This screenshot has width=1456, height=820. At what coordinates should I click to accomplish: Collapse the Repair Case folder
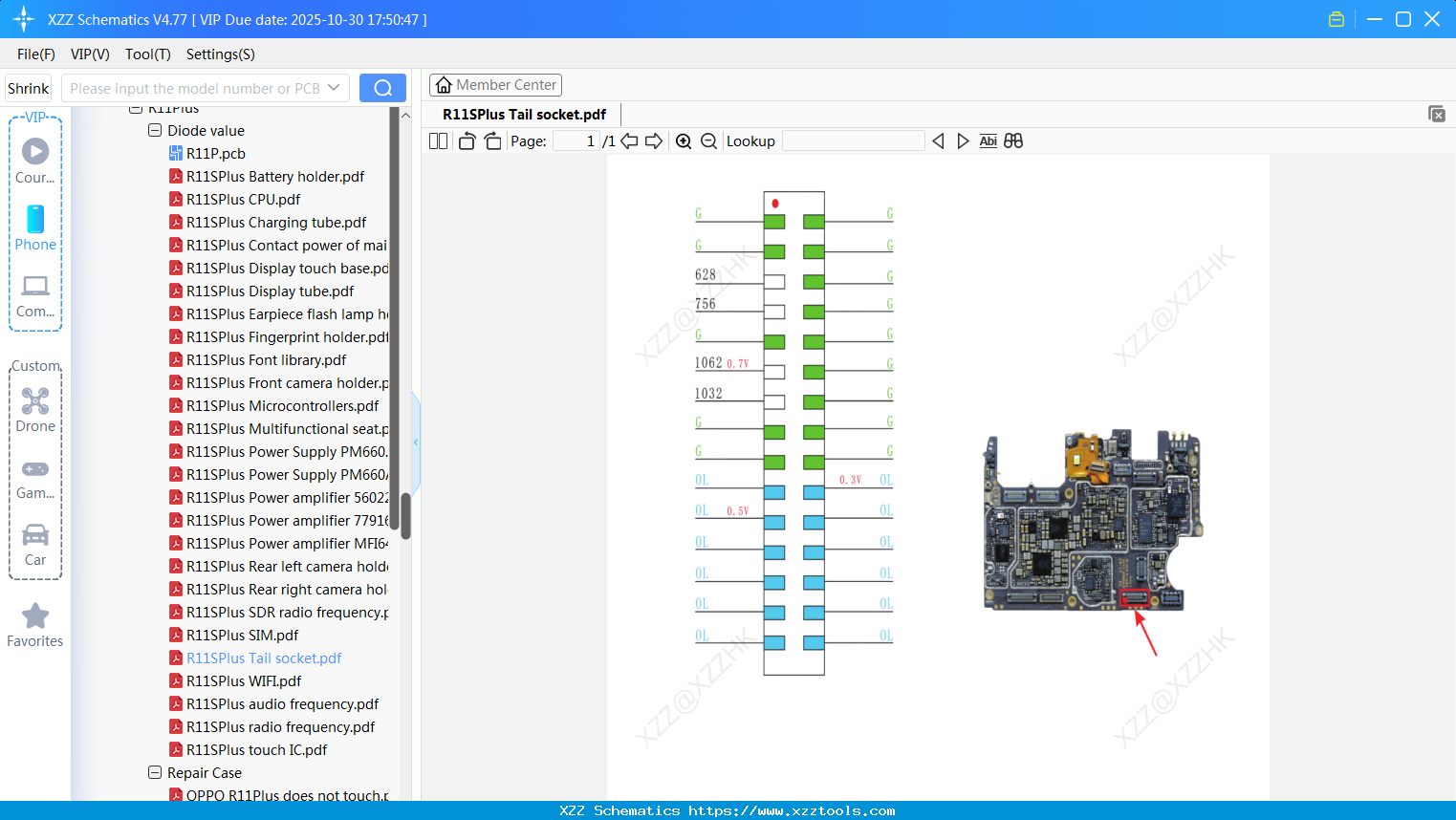tap(155, 773)
